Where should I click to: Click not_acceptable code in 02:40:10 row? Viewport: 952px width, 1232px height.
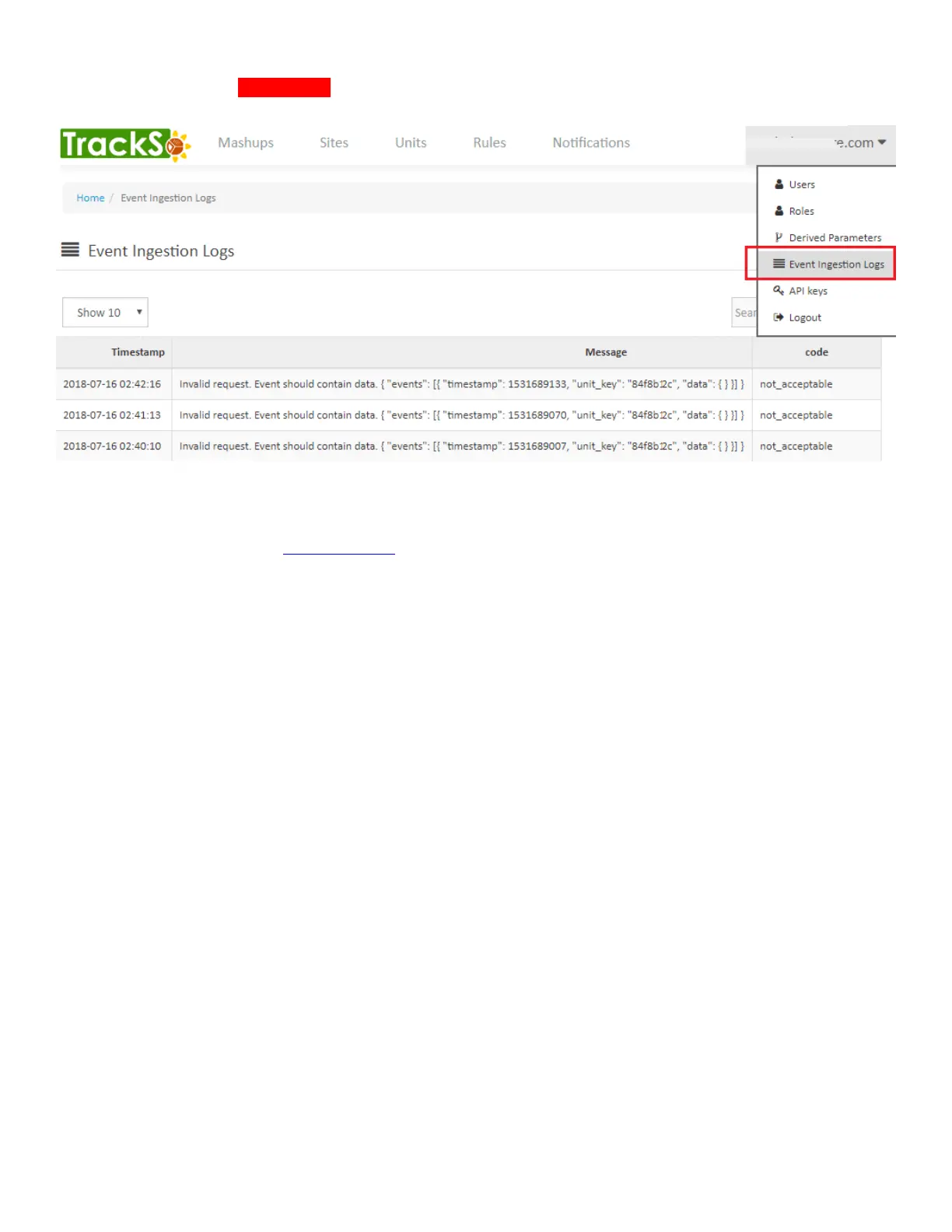pos(796,446)
